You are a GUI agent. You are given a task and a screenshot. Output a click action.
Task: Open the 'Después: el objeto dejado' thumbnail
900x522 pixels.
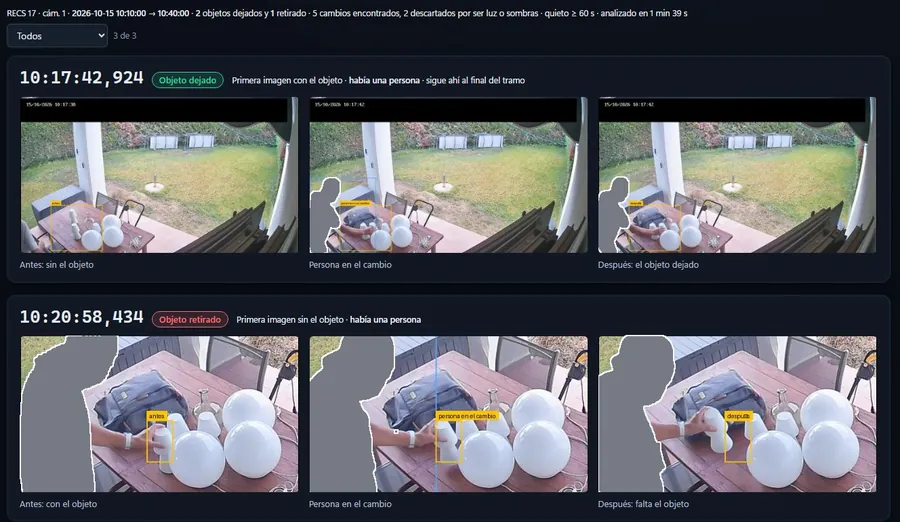click(x=737, y=175)
